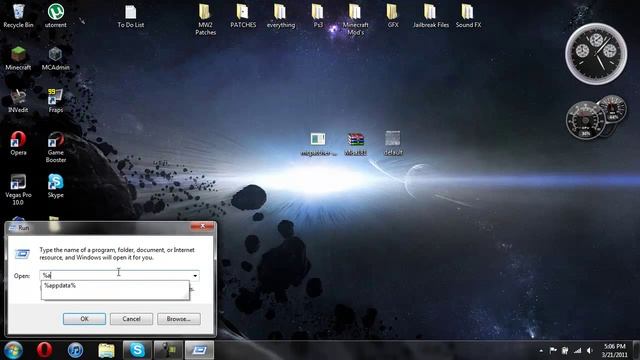The width and height of the screenshot is (640, 360).
Task: Close the Run dialog window
Action: pos(202,226)
